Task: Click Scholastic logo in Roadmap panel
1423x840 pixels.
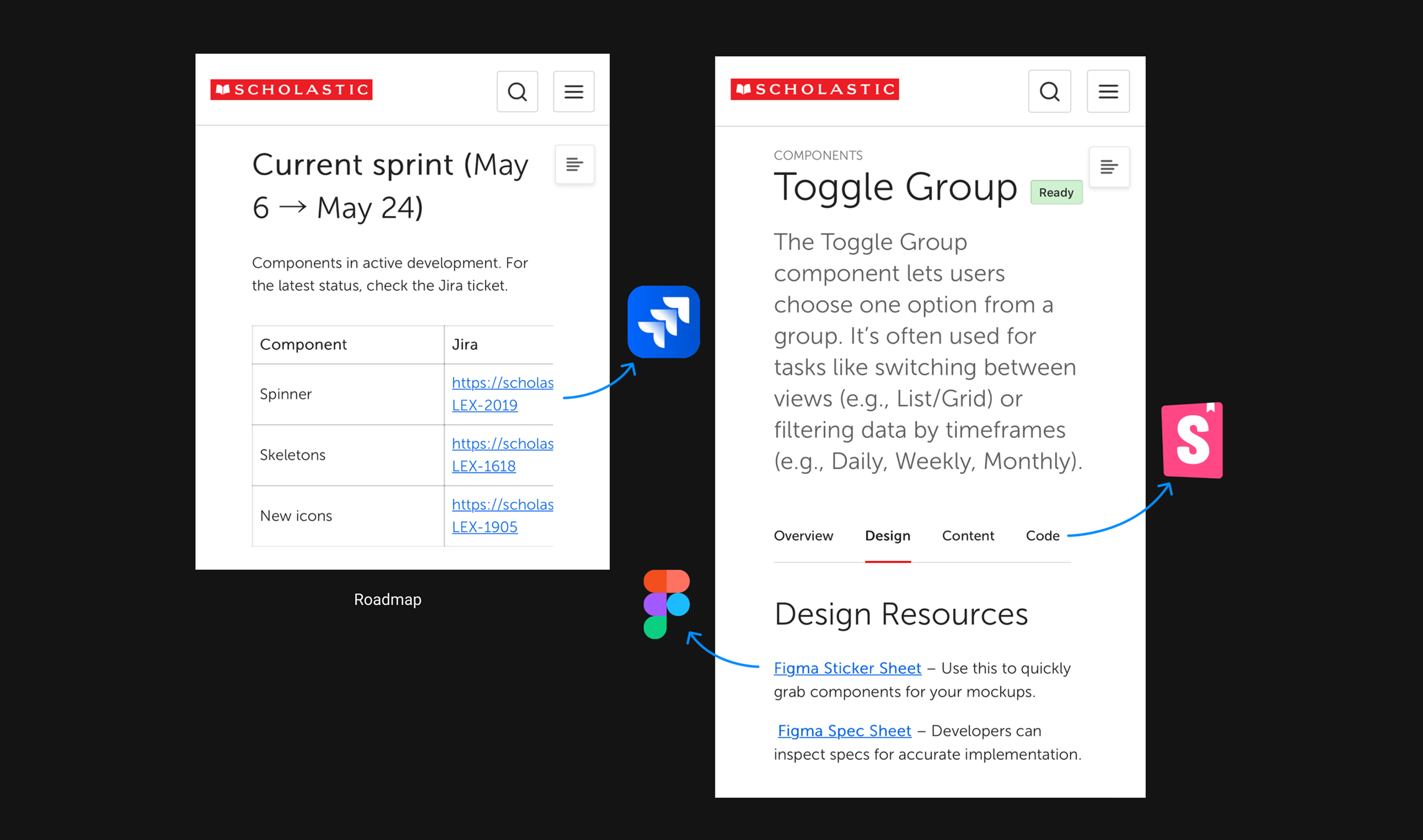Action: click(x=291, y=90)
